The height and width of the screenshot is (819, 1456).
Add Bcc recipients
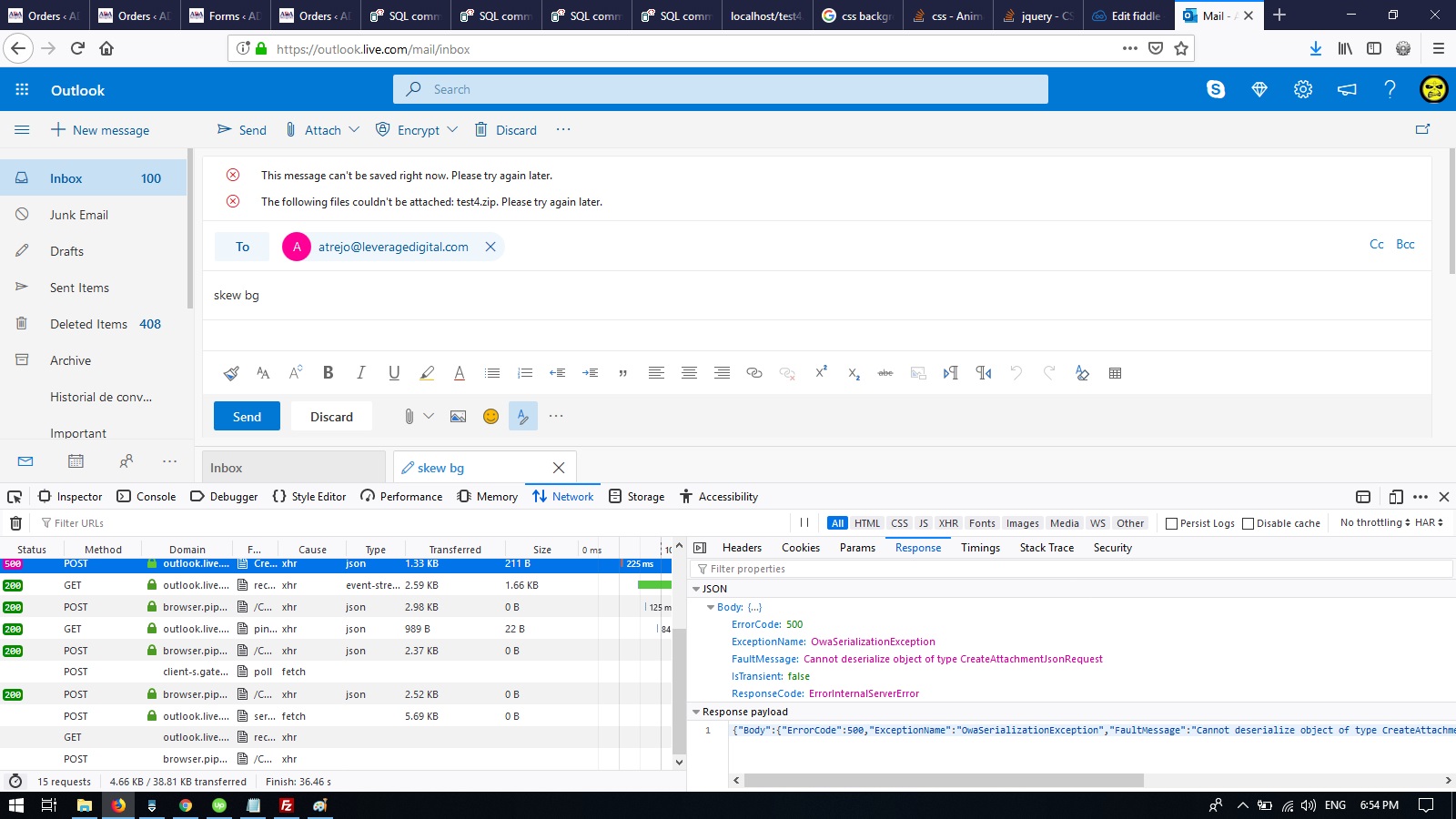[1405, 244]
